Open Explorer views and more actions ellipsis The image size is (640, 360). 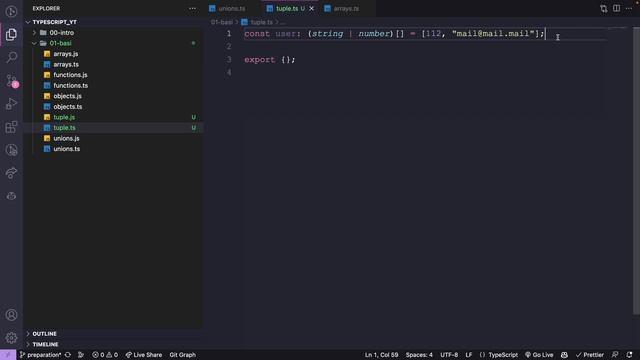[192, 9]
